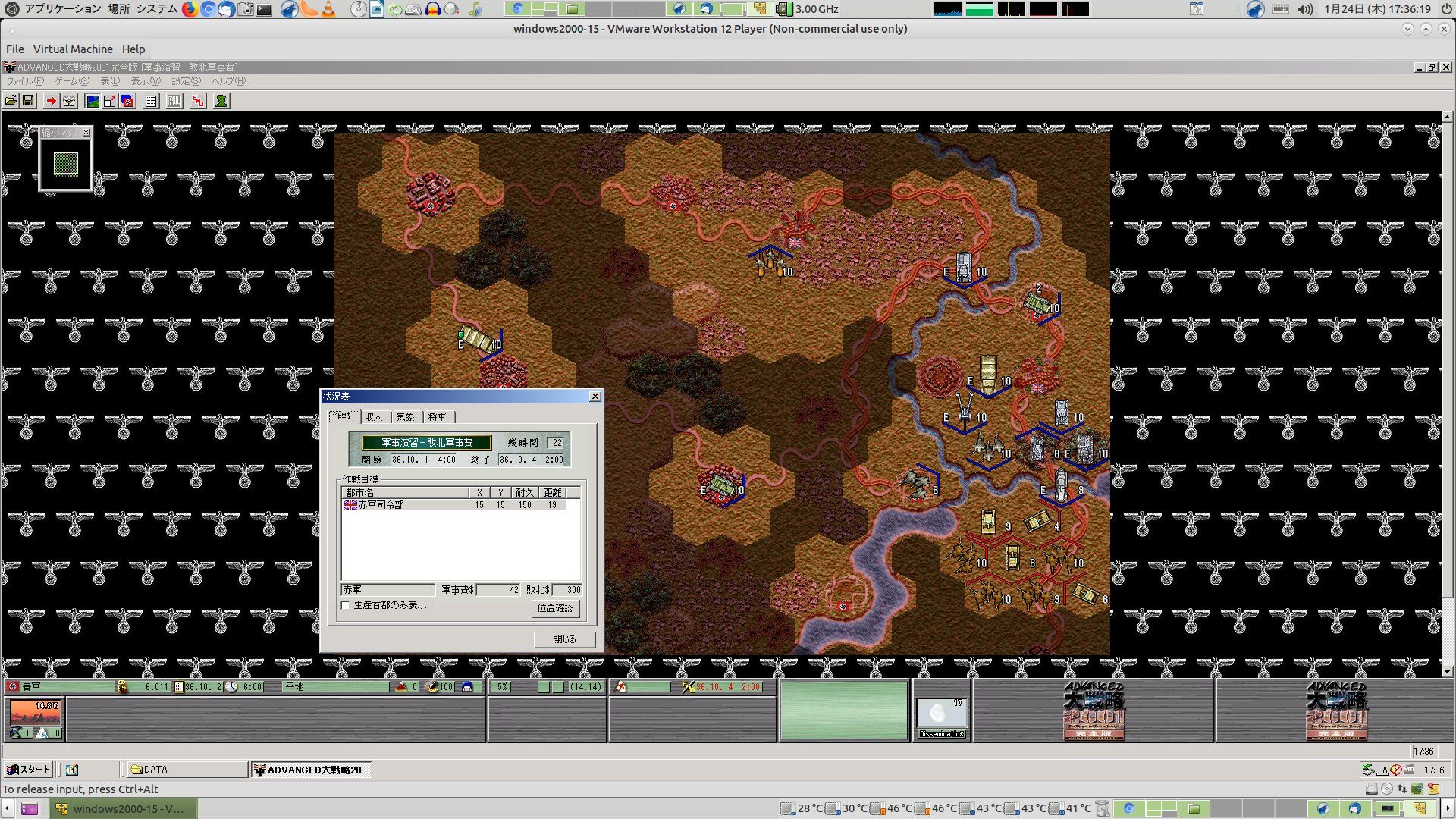The image size is (1456, 819).
Task: Open the 将軍 tab
Action: [438, 416]
